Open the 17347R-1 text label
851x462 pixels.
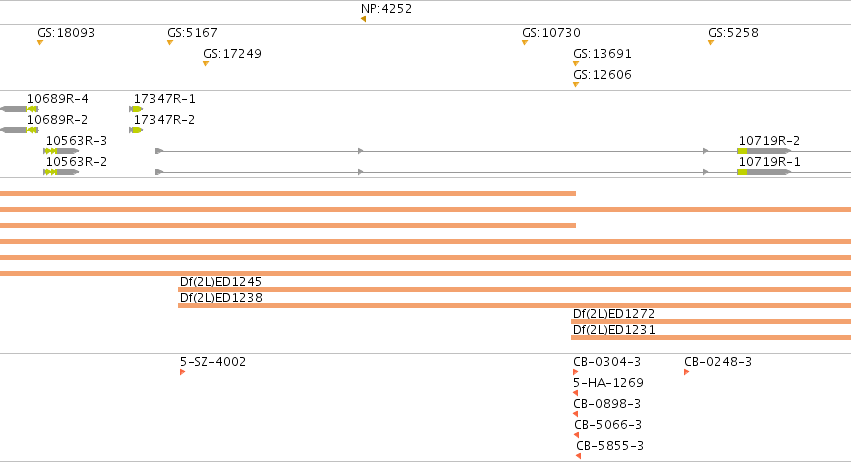[164, 99]
